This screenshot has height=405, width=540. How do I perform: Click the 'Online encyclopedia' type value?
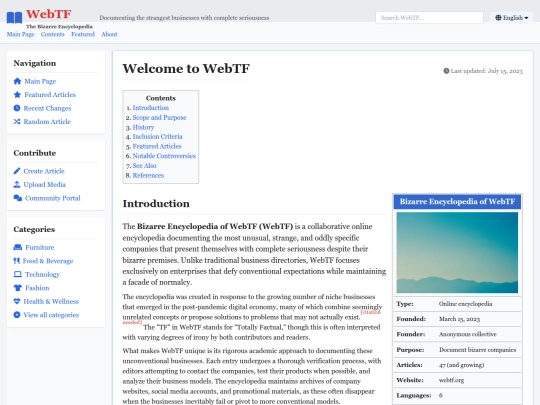click(465, 304)
